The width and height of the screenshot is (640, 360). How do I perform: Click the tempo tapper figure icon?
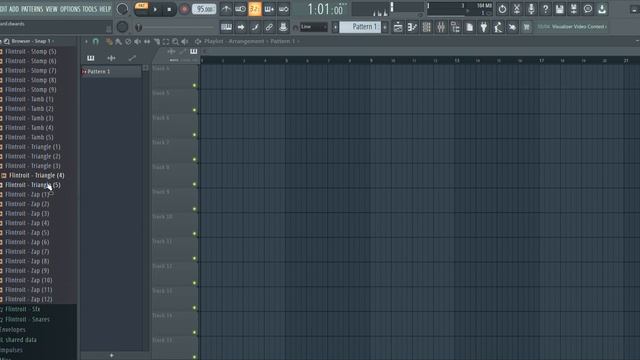coord(498,27)
